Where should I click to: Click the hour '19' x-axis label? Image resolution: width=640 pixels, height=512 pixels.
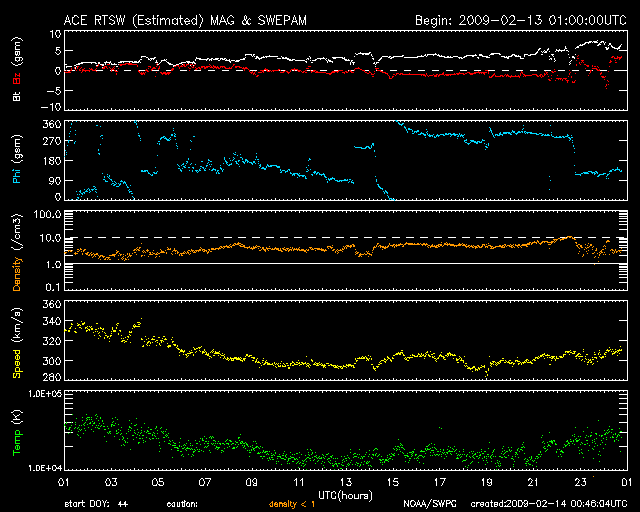[x=487, y=483]
